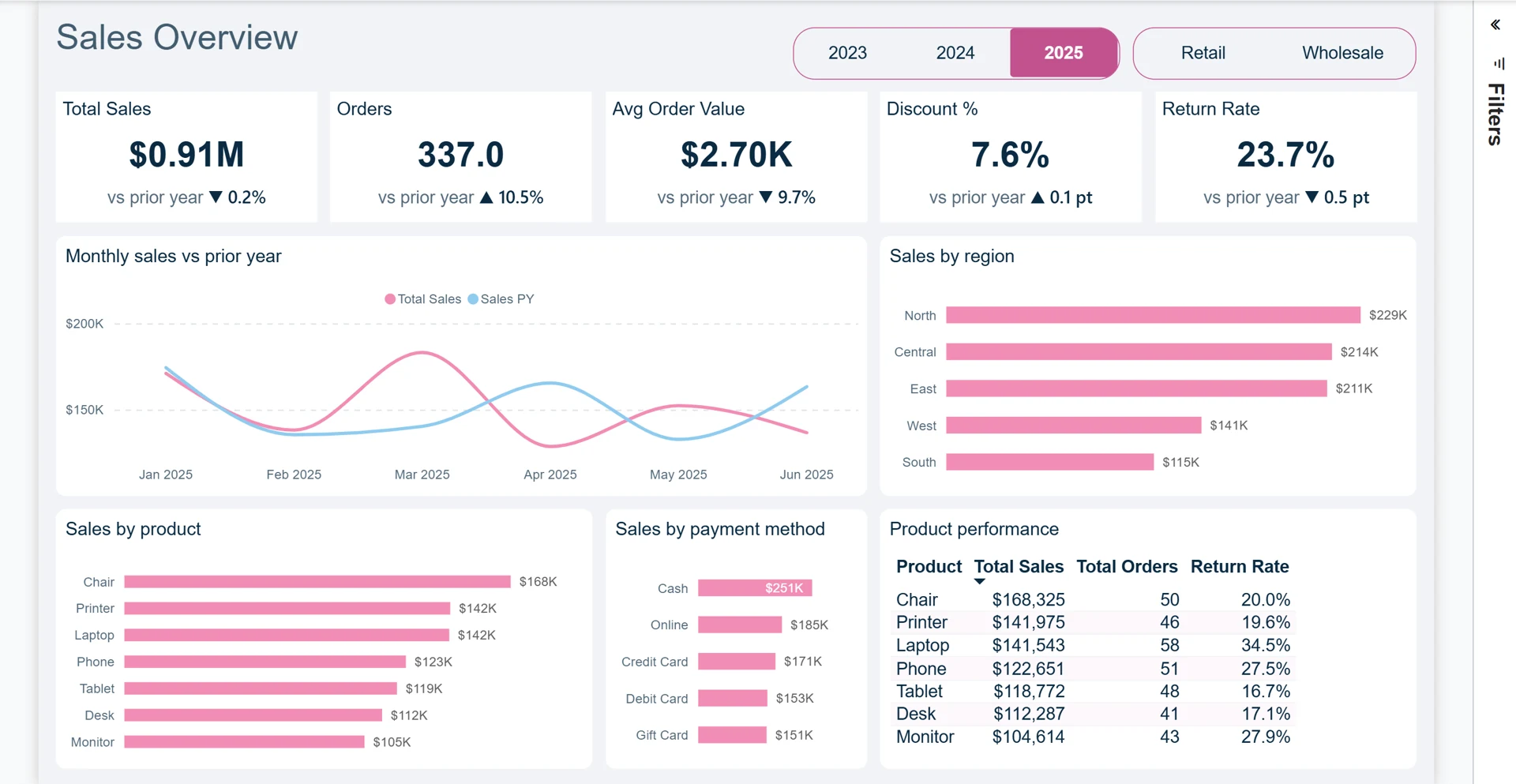Viewport: 1516px width, 784px height.
Task: Select the South region bar
Action: point(1049,462)
